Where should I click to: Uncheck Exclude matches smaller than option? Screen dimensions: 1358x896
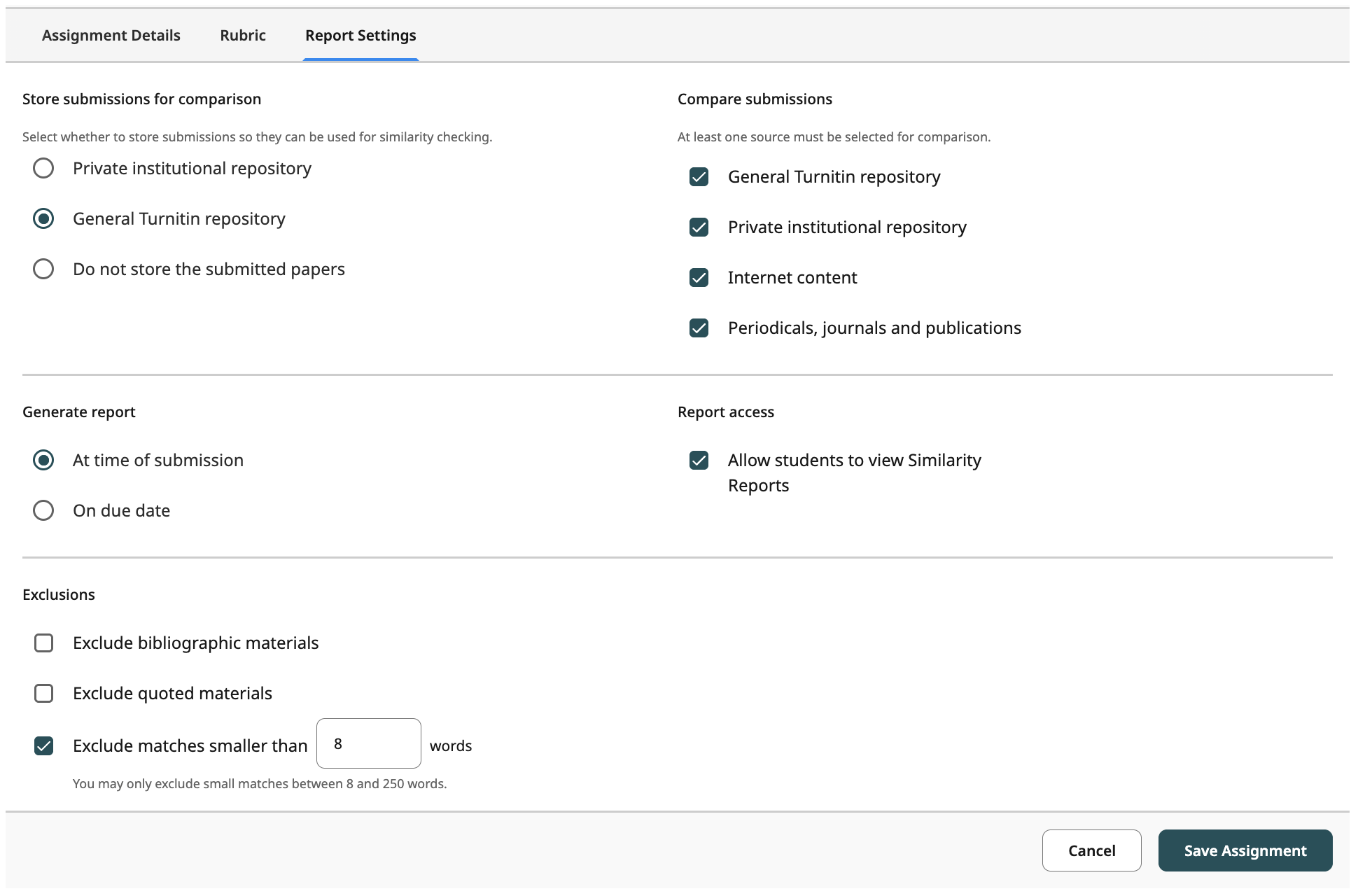43,745
